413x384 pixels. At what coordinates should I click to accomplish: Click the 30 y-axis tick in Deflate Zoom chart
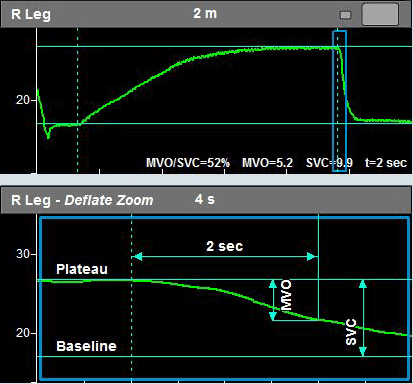23,254
